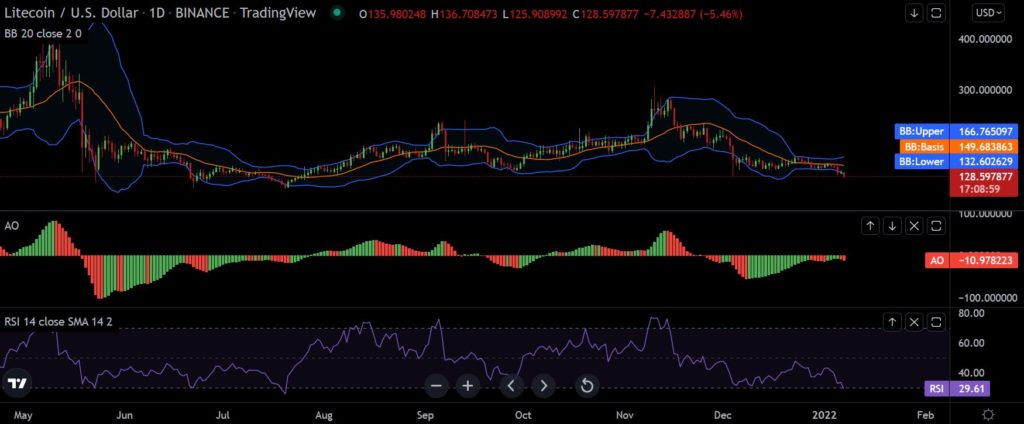The image size is (1024, 424).
Task: Maximize the RSI indicator pane
Action: [936, 321]
